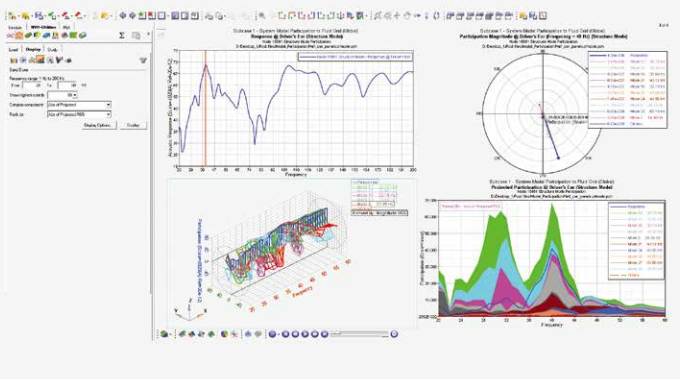680x380 pixels.
Task: Click the magnifier zoom icon in top toolbar
Action: [x=262, y=16]
